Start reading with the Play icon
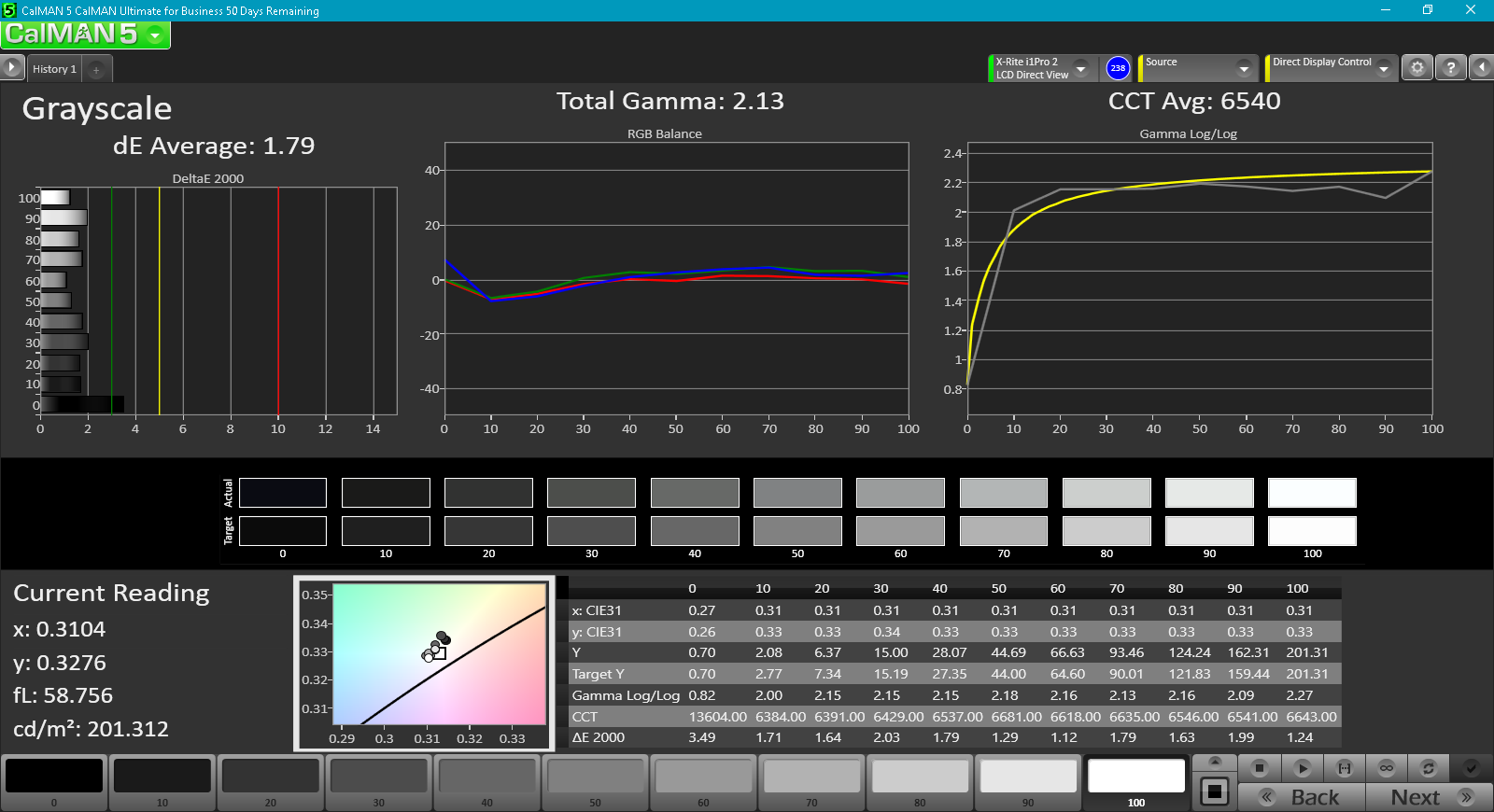1494x812 pixels. tap(1302, 768)
